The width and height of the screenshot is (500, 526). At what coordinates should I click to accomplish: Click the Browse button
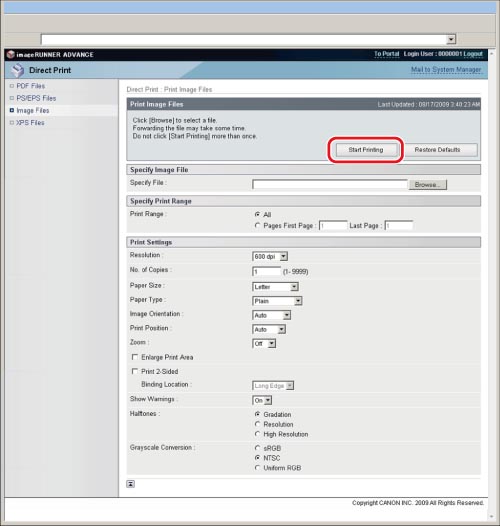[428, 185]
